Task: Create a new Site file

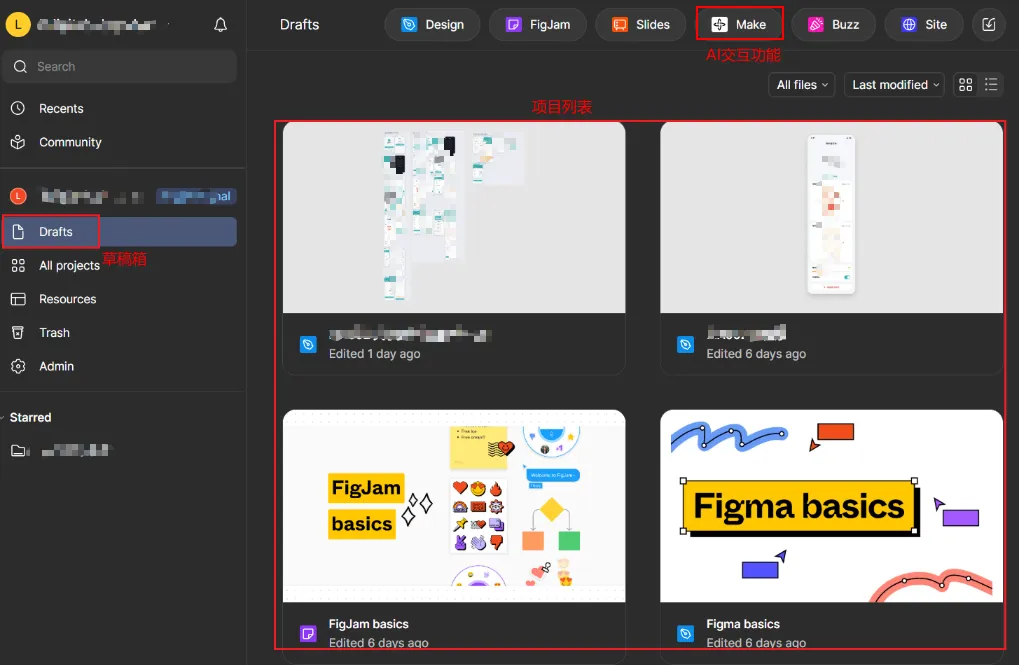Action: 923,25
